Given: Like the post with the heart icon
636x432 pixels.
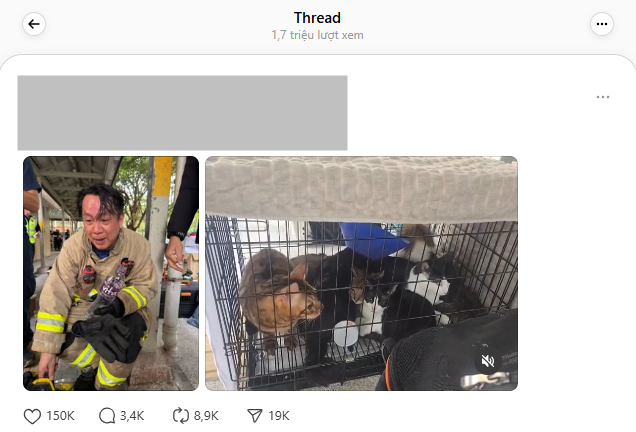Looking at the screenshot, I should click(x=32, y=416).
